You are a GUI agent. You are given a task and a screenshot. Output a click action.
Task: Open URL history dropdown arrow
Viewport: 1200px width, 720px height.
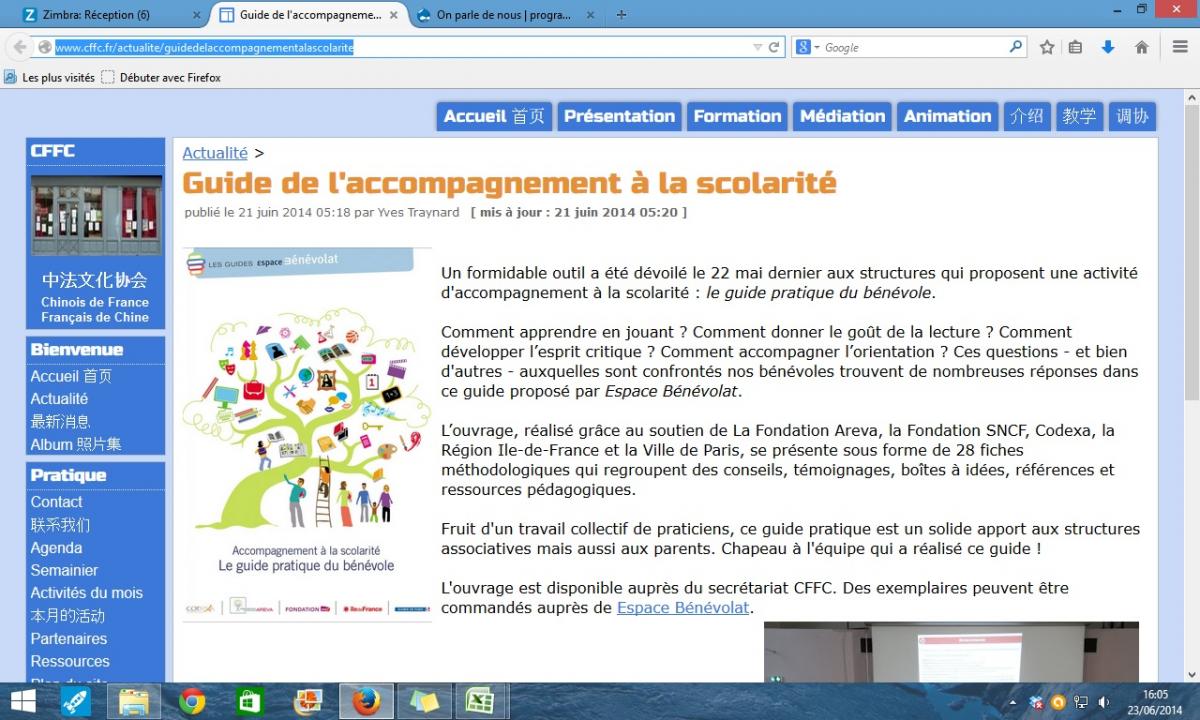pos(757,47)
